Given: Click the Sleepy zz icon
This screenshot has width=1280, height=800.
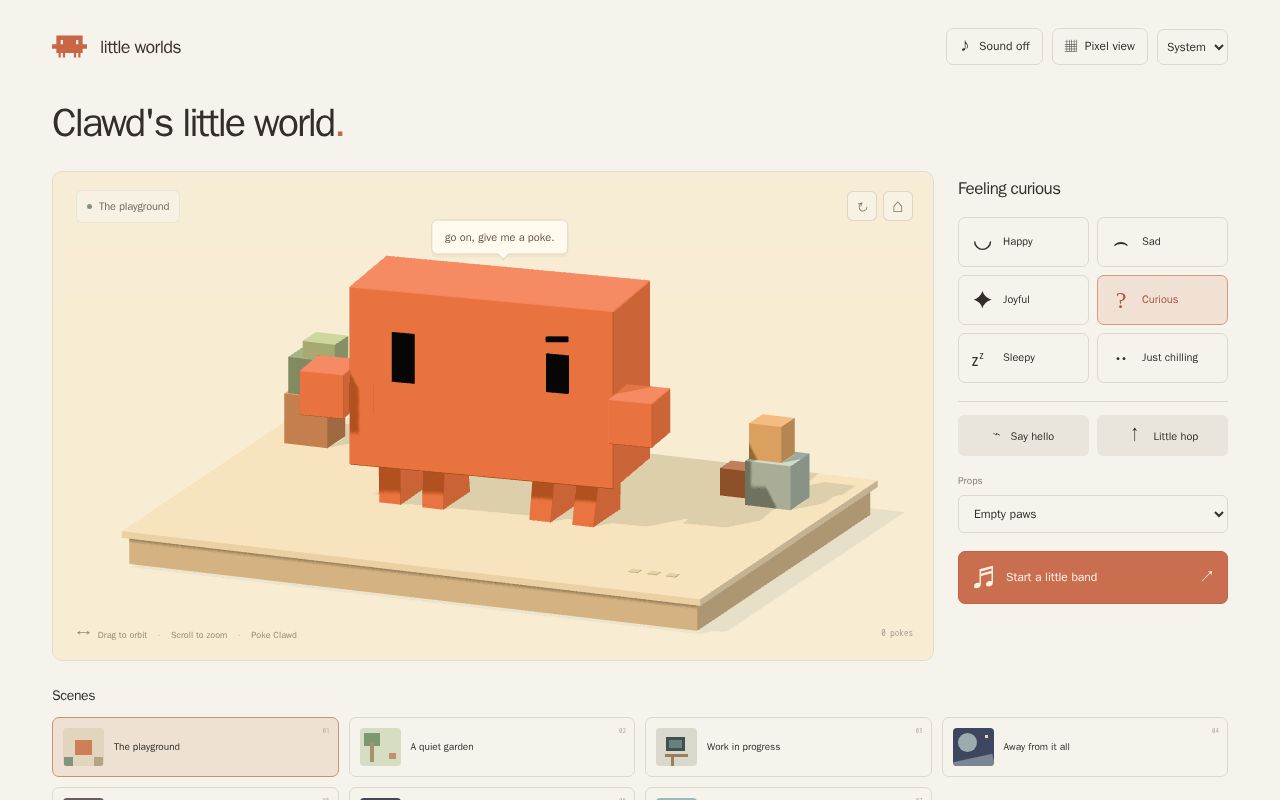Looking at the screenshot, I should point(978,358).
